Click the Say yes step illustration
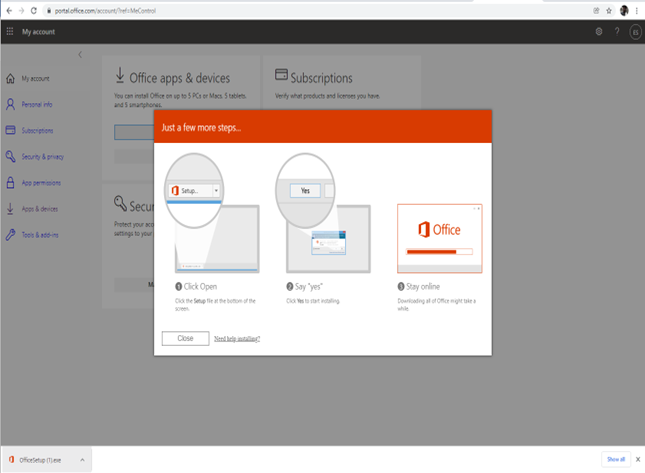 tap(323, 213)
